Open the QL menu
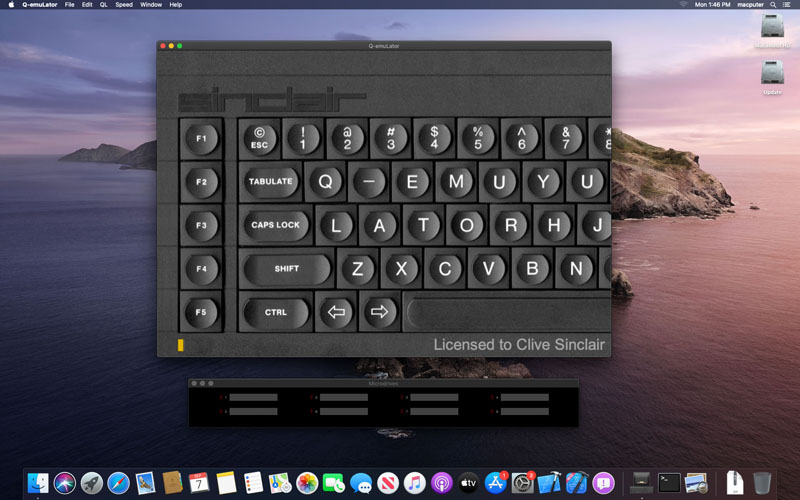 point(104,5)
